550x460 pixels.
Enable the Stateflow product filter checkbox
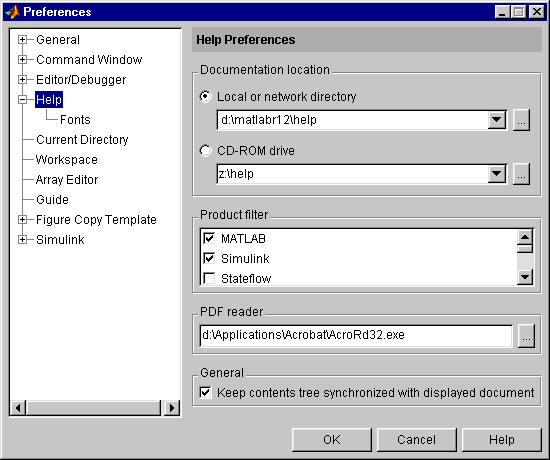click(209, 279)
